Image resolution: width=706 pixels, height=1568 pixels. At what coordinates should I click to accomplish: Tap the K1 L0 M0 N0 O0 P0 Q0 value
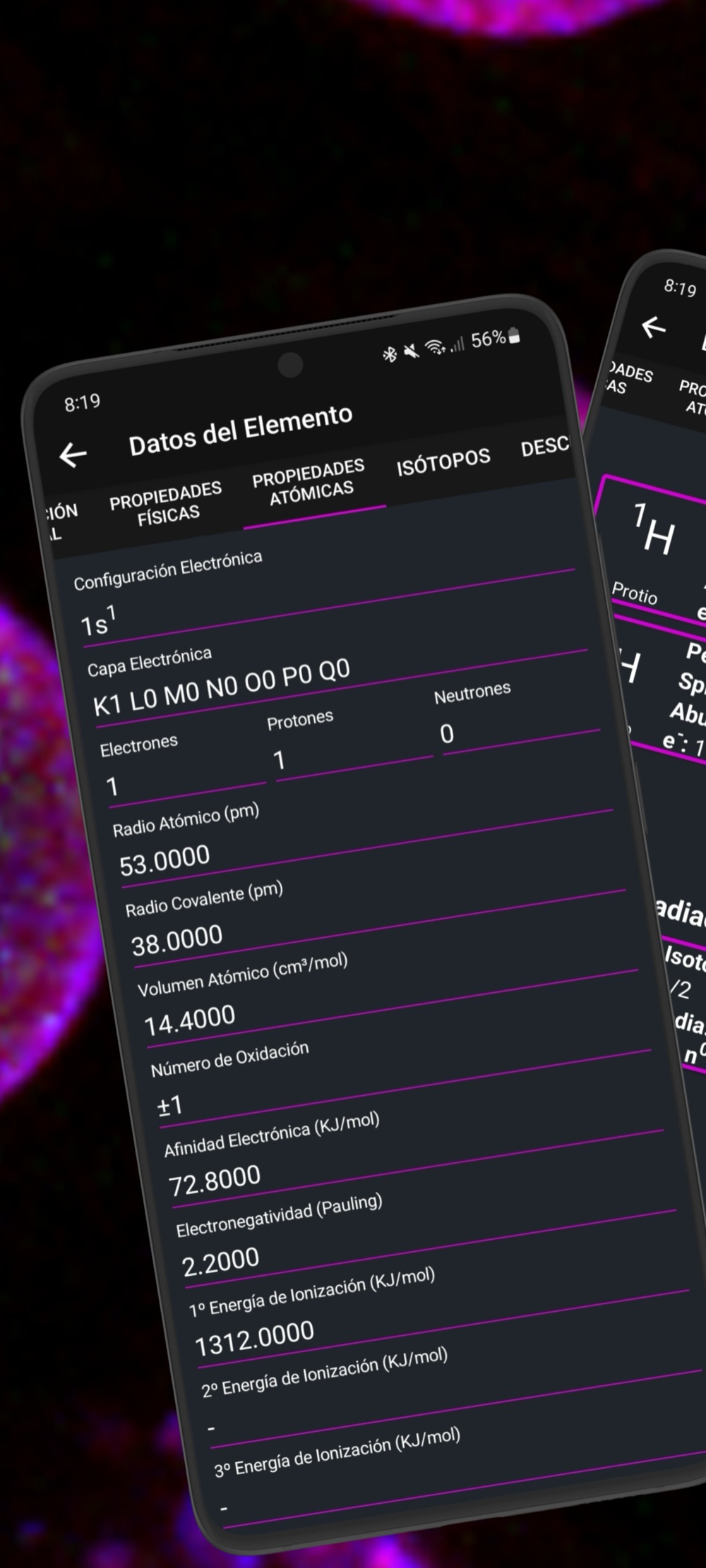tap(222, 687)
